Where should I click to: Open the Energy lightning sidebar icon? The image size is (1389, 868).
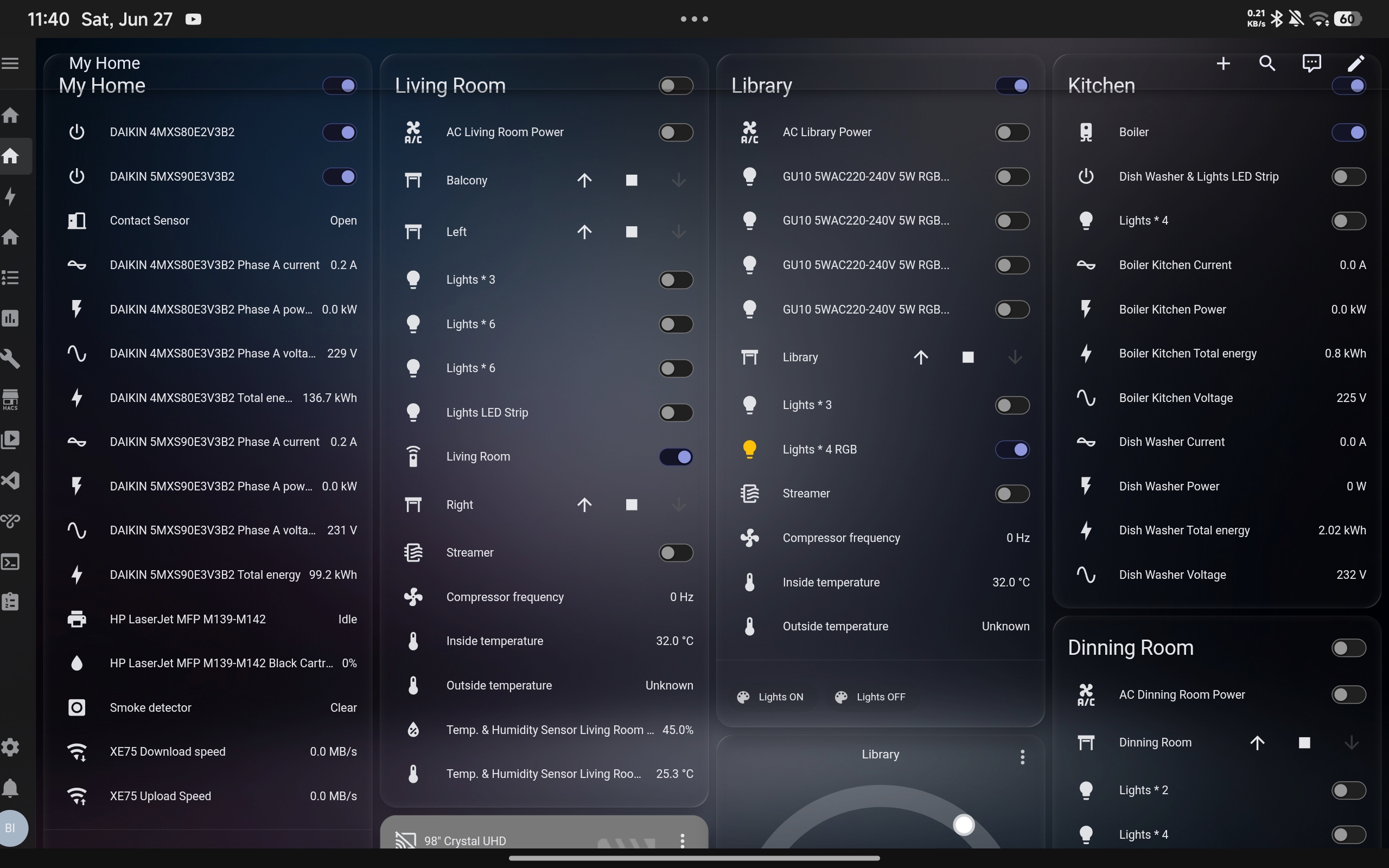click(x=10, y=196)
